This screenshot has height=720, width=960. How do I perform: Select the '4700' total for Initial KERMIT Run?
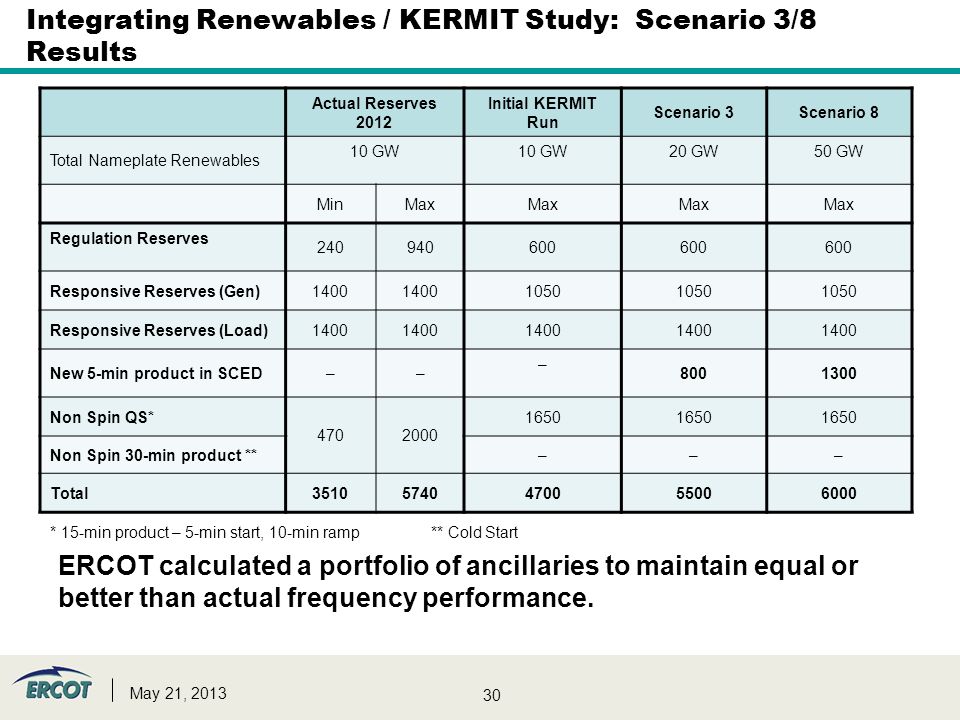(x=543, y=493)
